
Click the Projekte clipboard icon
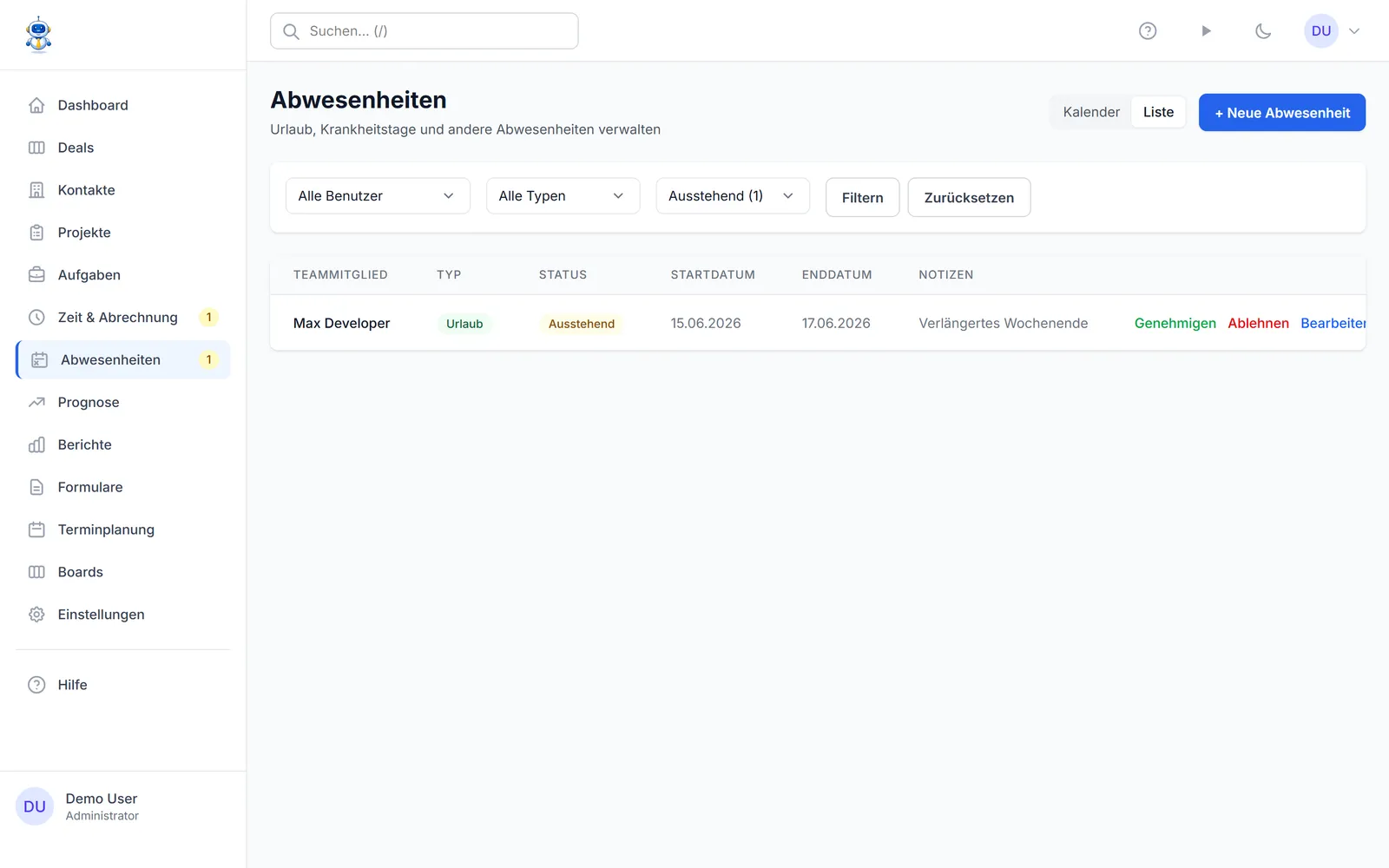pos(36,233)
